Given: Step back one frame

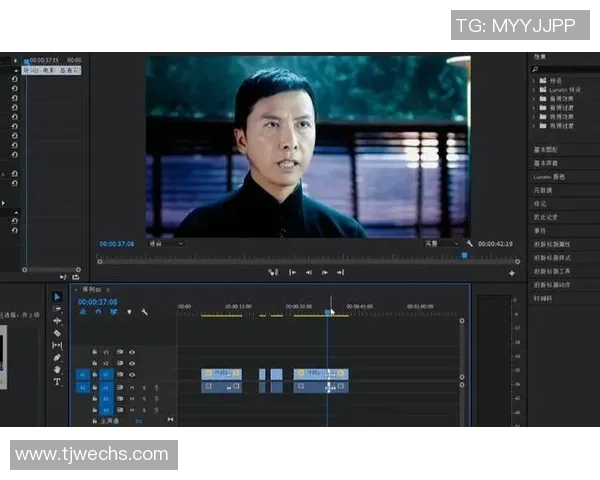Looking at the screenshot, I should point(308,272).
